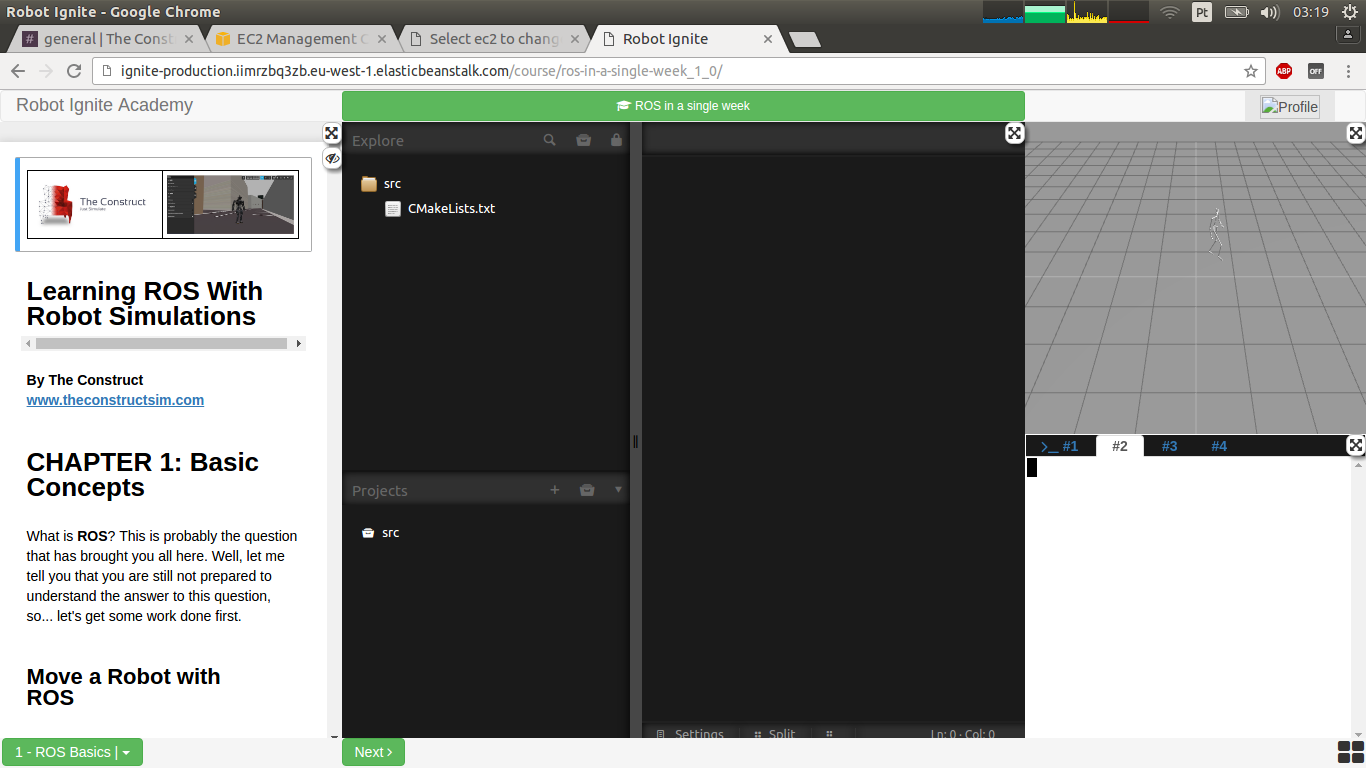The height and width of the screenshot is (768, 1366).
Task: Click the browser forward arrow
Action: (46, 71)
